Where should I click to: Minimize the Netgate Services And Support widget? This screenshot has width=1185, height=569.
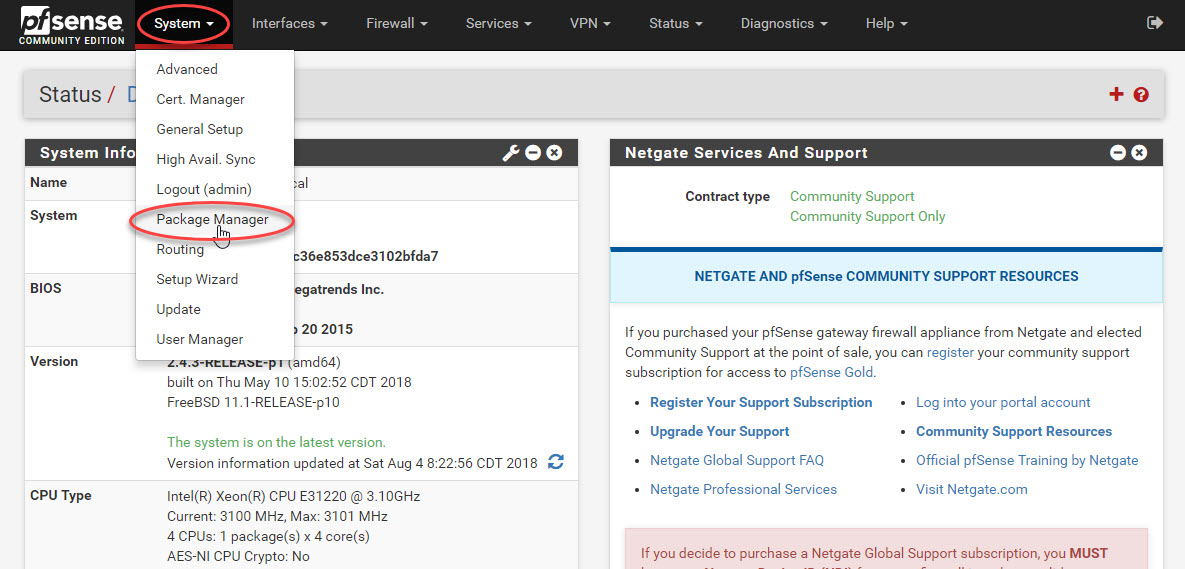(1118, 153)
